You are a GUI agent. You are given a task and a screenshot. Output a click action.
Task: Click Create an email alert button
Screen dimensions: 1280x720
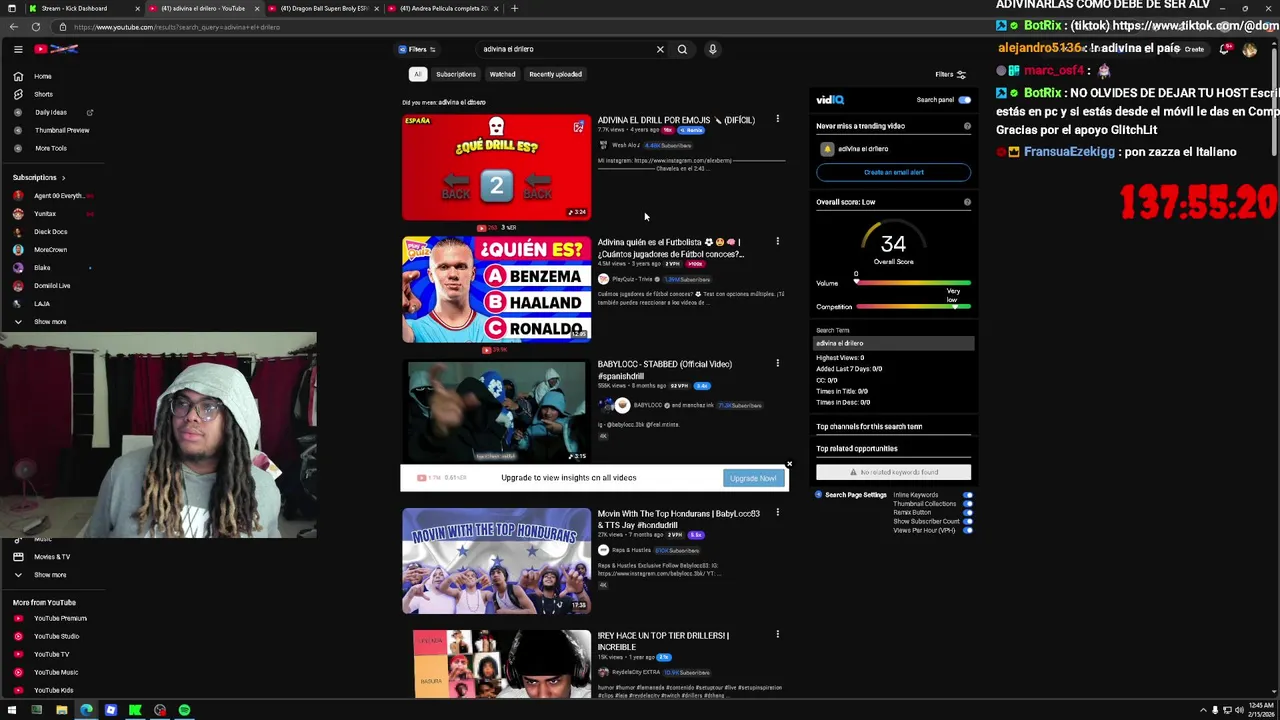click(x=893, y=172)
